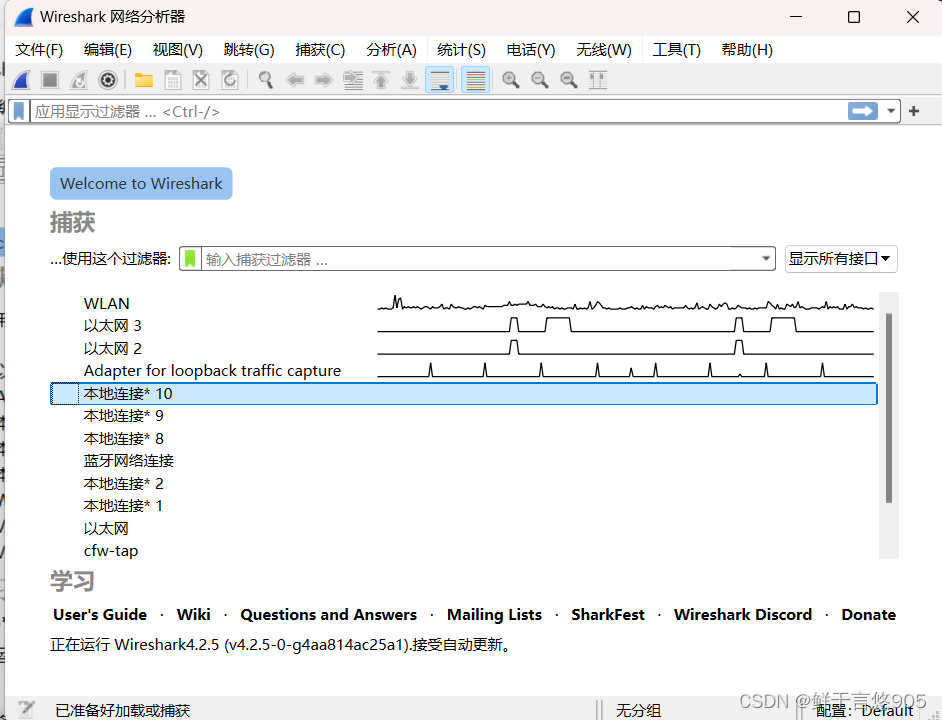Open the Wiki link

pyautogui.click(x=193, y=615)
